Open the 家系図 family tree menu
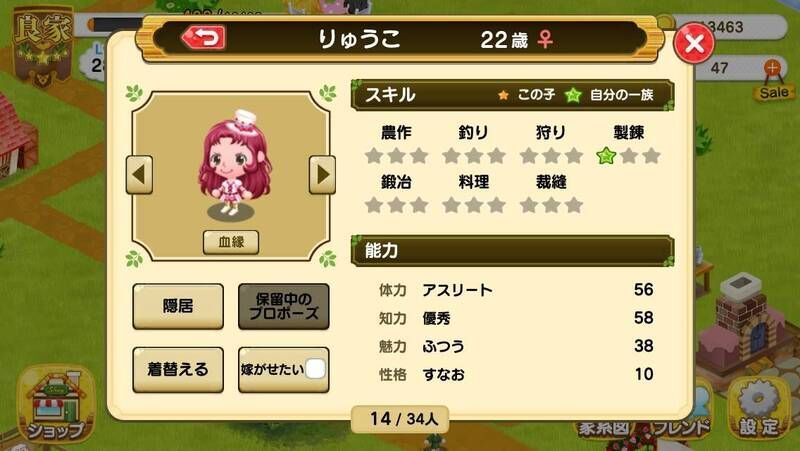Image resolution: width=800 pixels, height=451 pixels. coord(604,428)
